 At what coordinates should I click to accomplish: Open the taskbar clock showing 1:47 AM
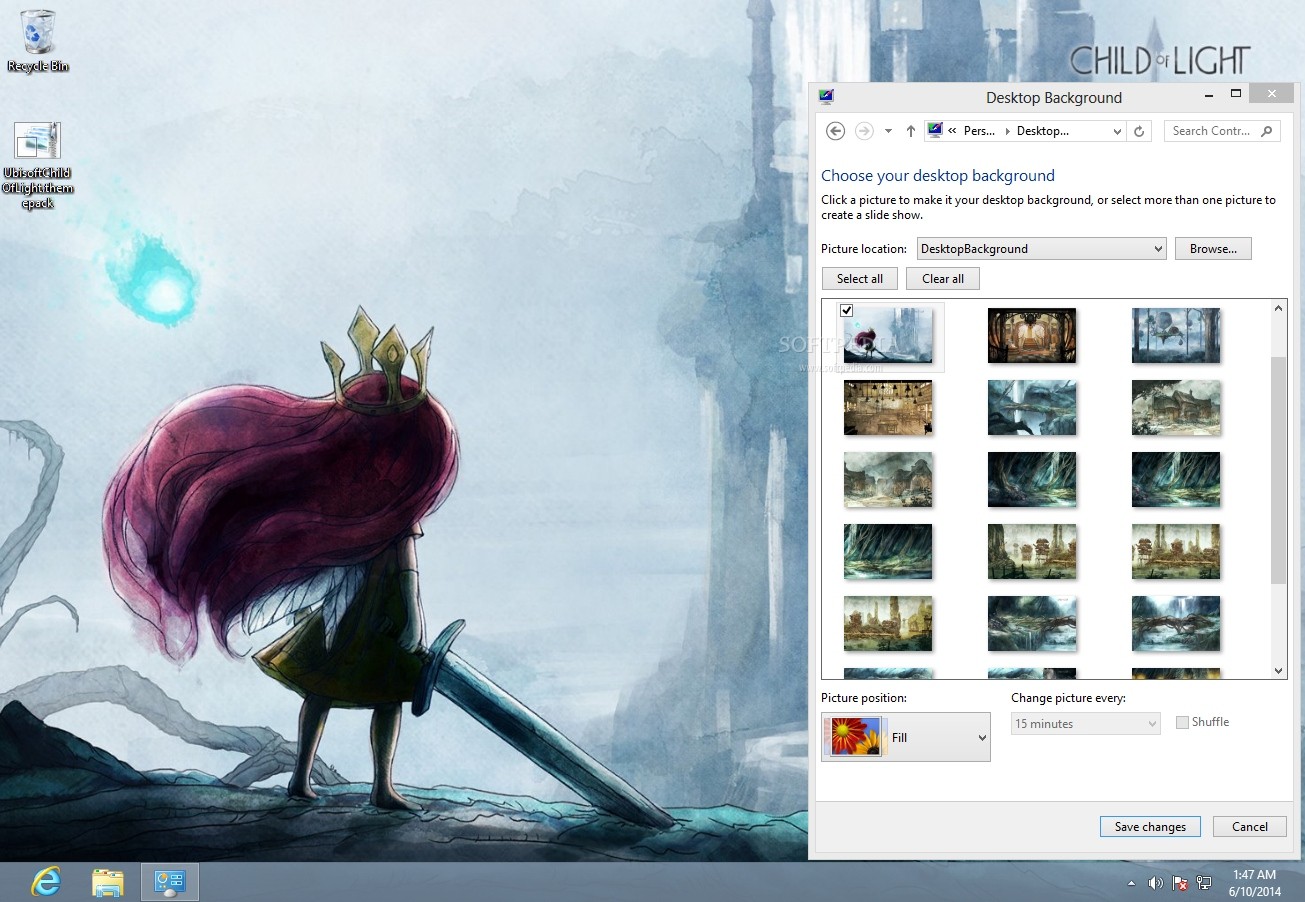coord(1254,882)
